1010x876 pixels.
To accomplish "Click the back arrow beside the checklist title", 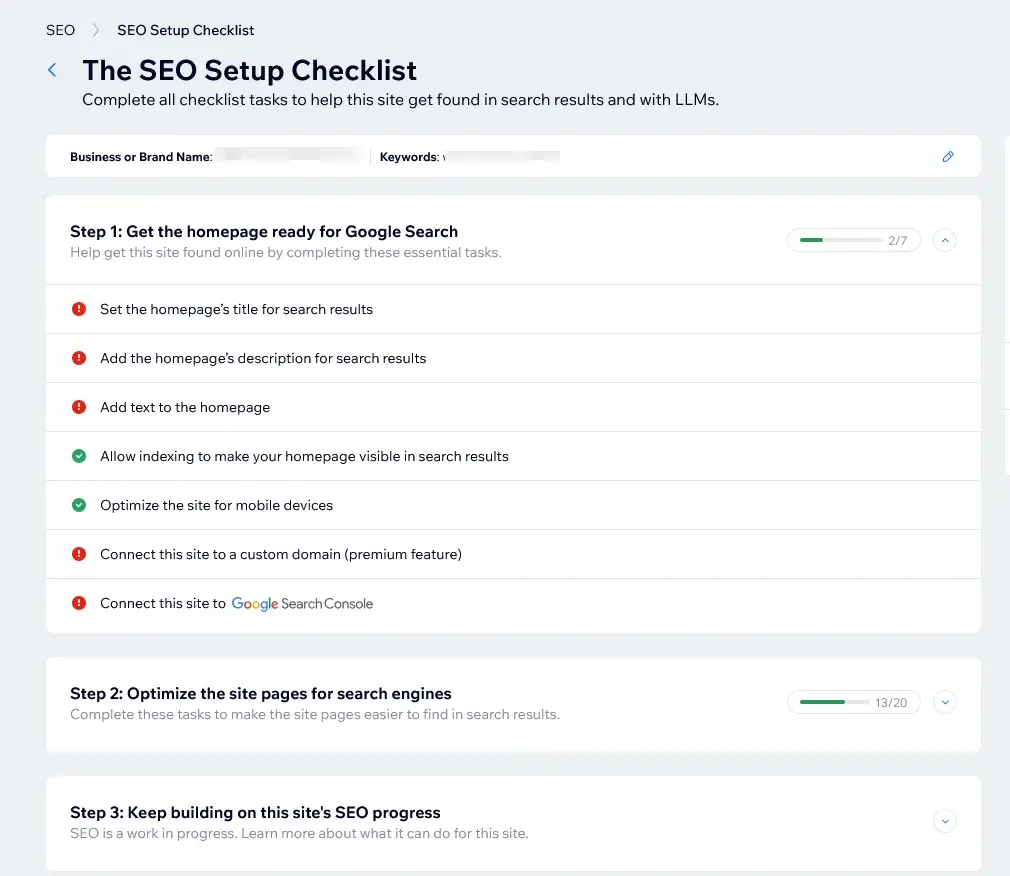I will point(51,69).
